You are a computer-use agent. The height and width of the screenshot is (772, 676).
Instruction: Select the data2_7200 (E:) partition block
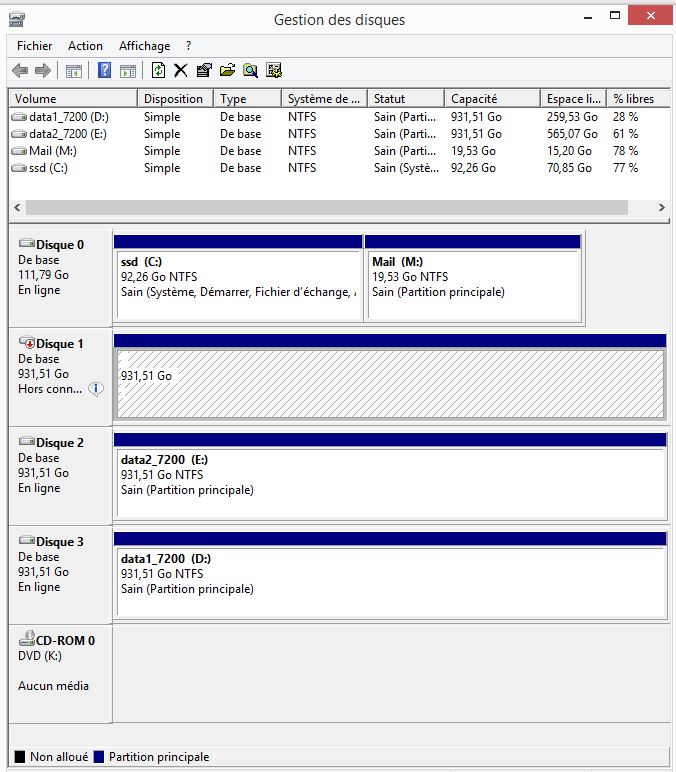pyautogui.click(x=390, y=482)
